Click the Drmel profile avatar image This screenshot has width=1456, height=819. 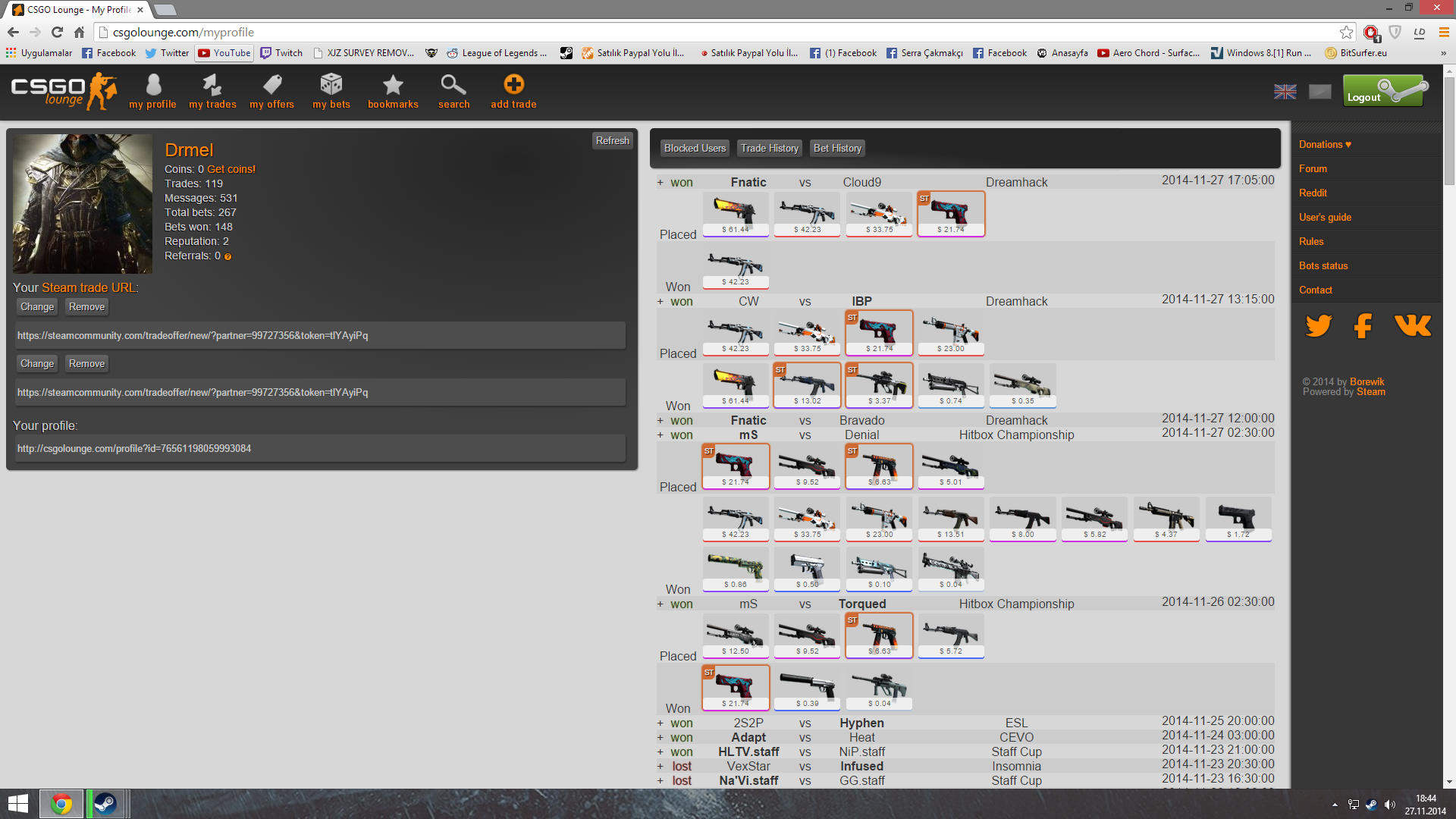pyautogui.click(x=83, y=204)
